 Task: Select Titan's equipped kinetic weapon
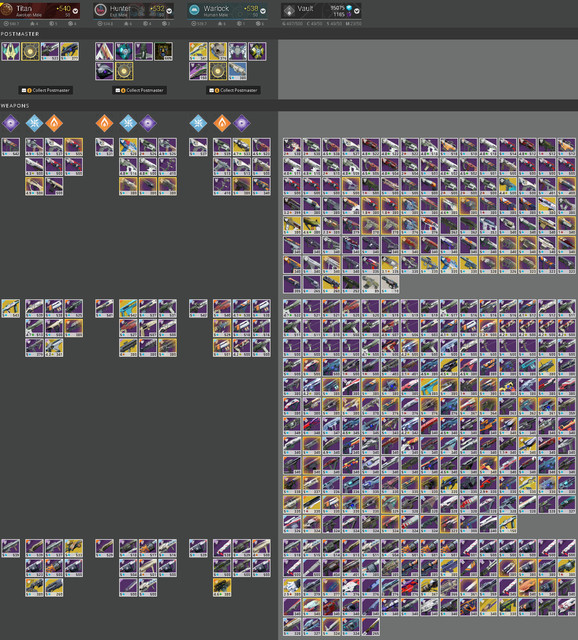pyautogui.click(x=11, y=147)
